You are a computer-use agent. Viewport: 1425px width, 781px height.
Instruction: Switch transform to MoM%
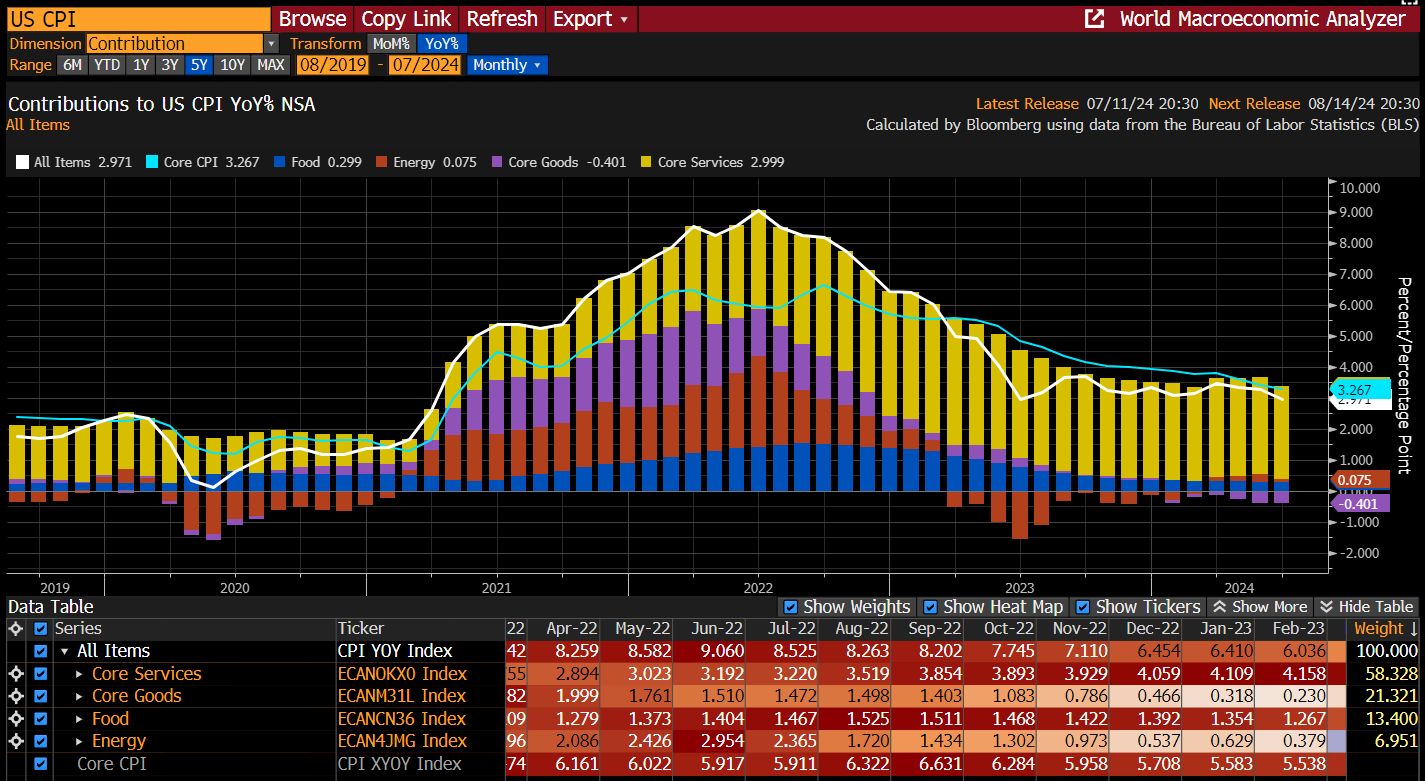[x=390, y=44]
